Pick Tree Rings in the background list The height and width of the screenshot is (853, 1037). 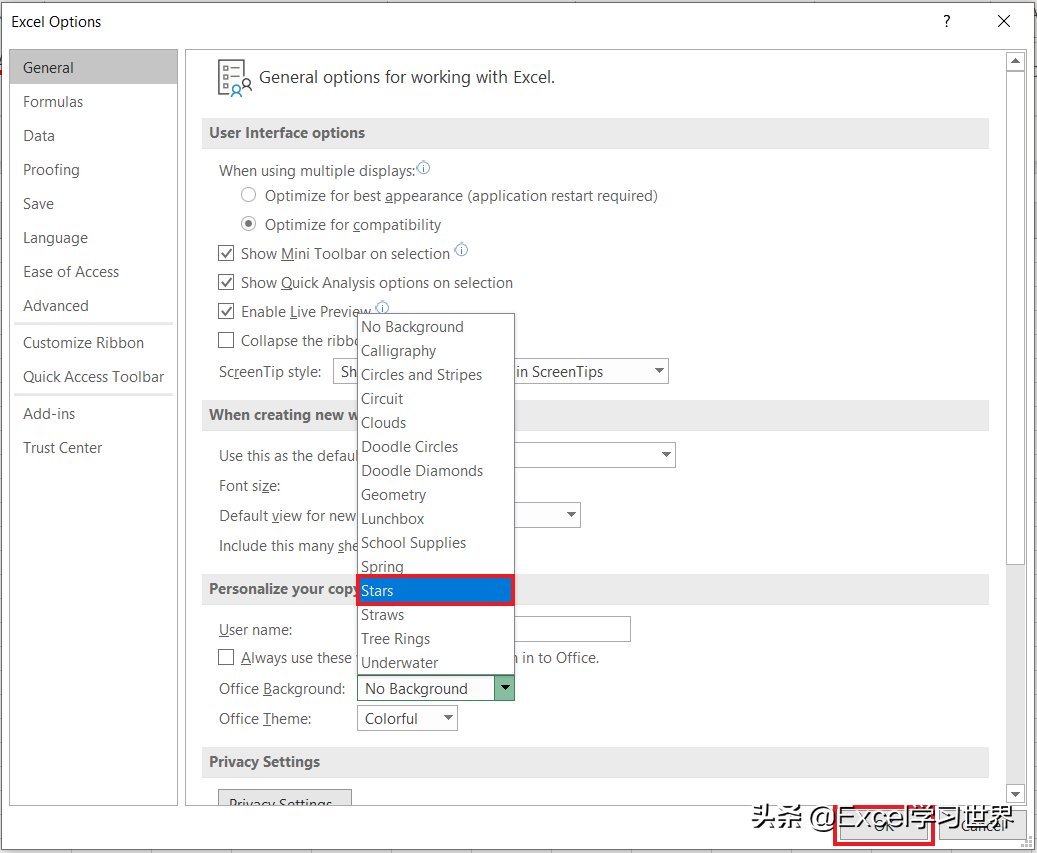click(x=436, y=639)
